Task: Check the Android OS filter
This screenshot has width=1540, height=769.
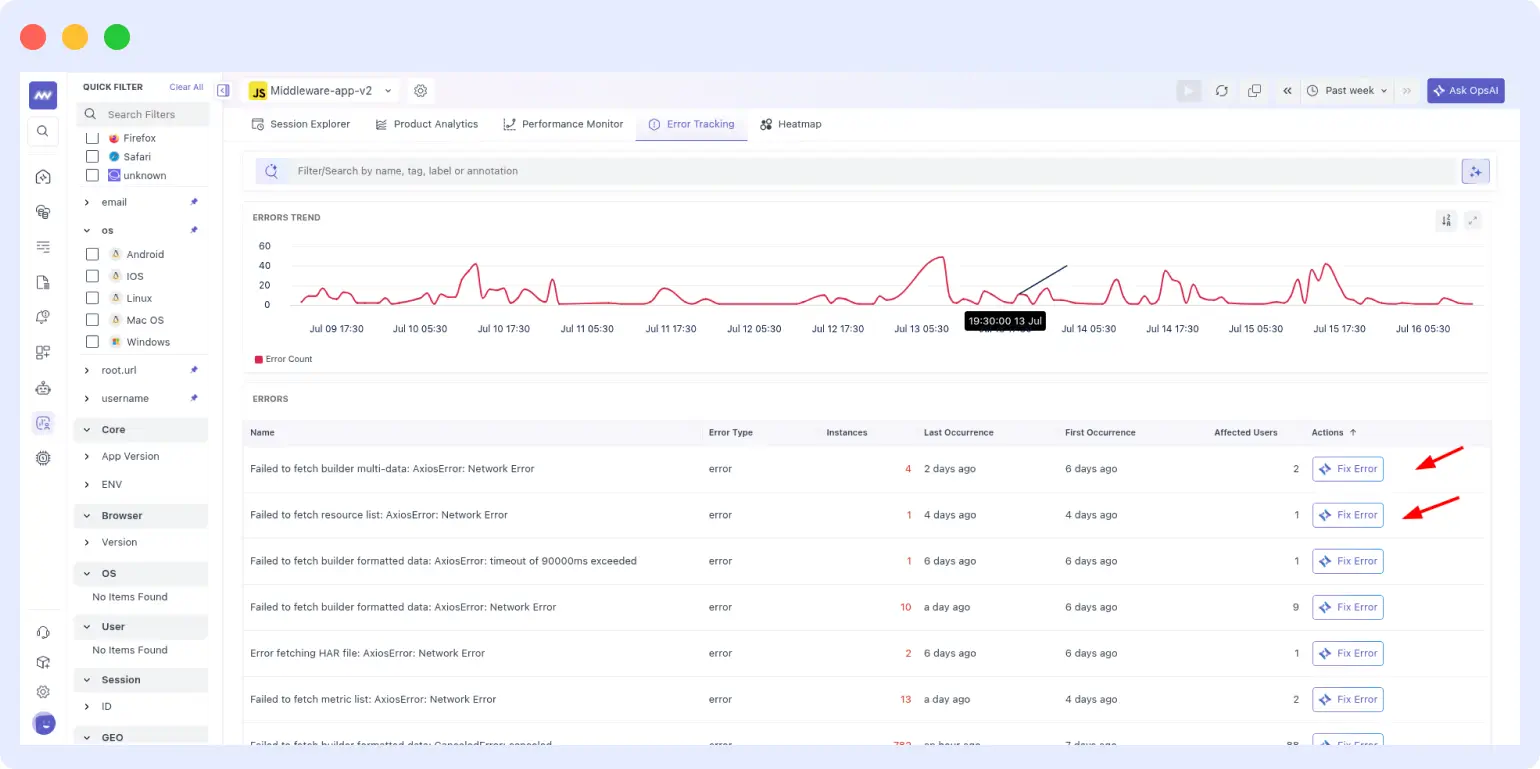Action: pyautogui.click(x=92, y=254)
